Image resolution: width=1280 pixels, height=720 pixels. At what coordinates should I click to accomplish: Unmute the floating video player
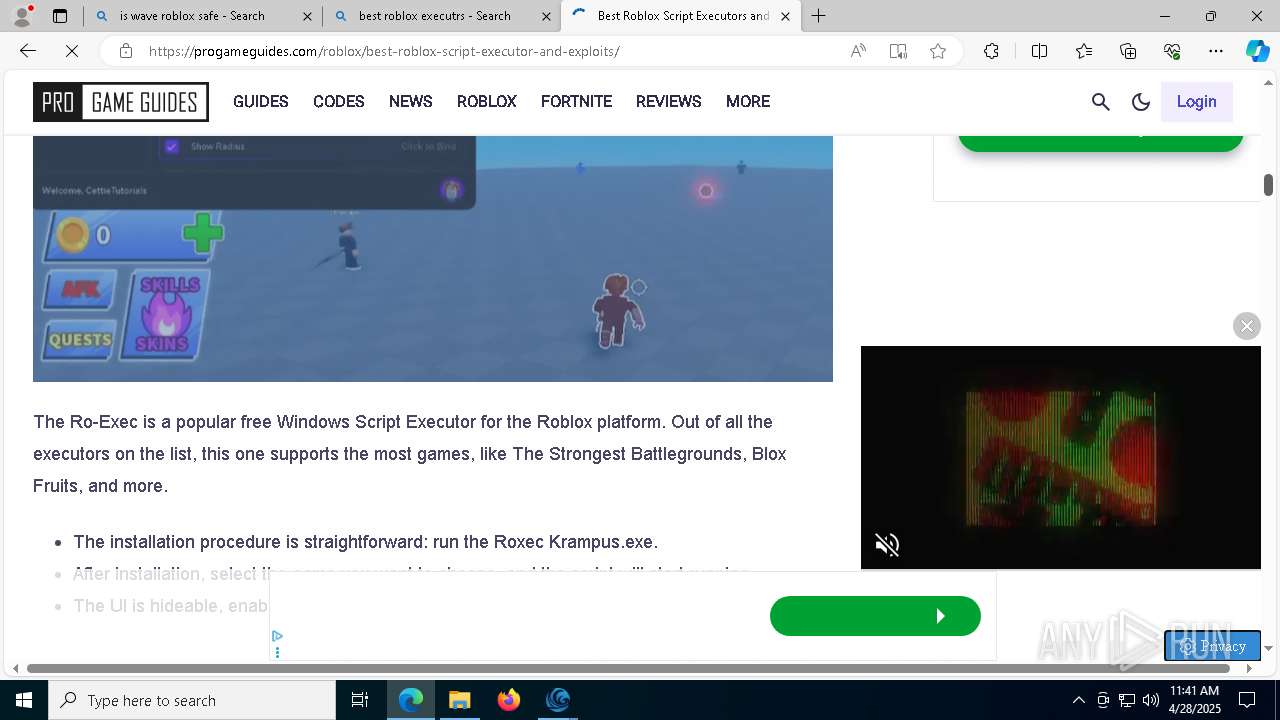pos(887,544)
